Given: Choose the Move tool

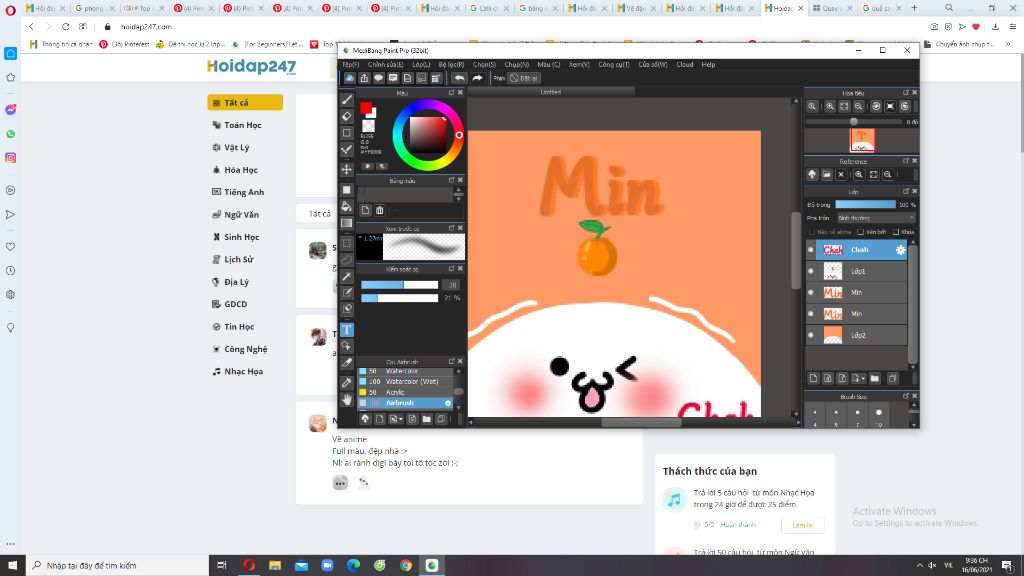Looking at the screenshot, I should coord(347,170).
